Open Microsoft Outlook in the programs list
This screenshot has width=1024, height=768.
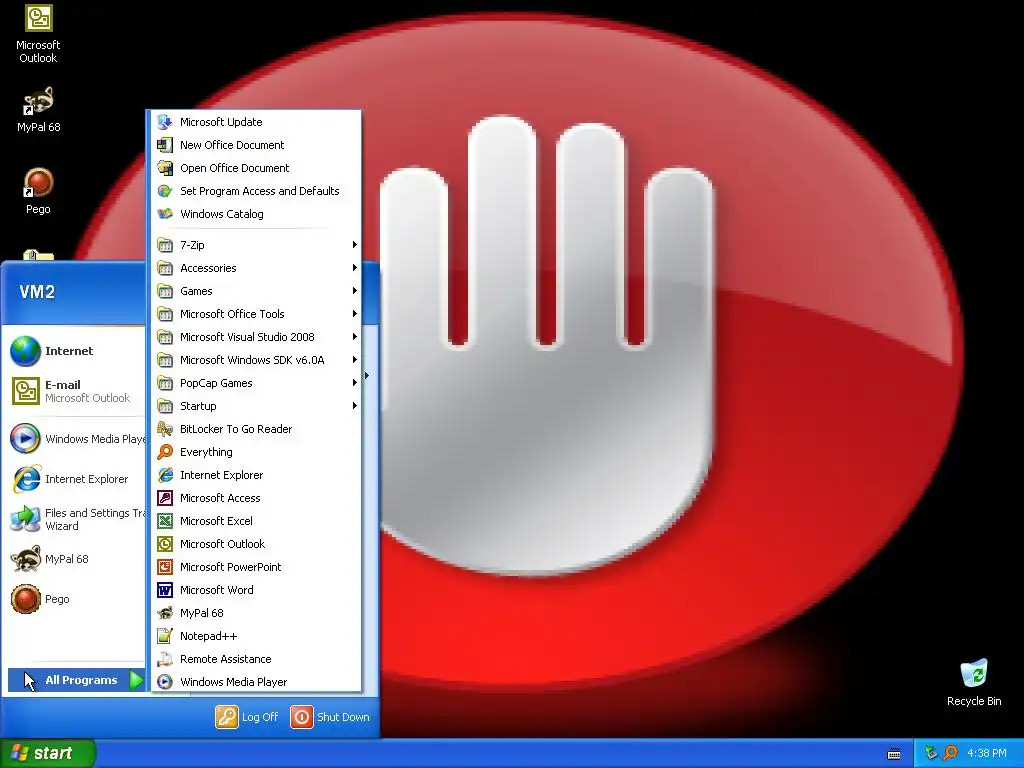[256, 544]
